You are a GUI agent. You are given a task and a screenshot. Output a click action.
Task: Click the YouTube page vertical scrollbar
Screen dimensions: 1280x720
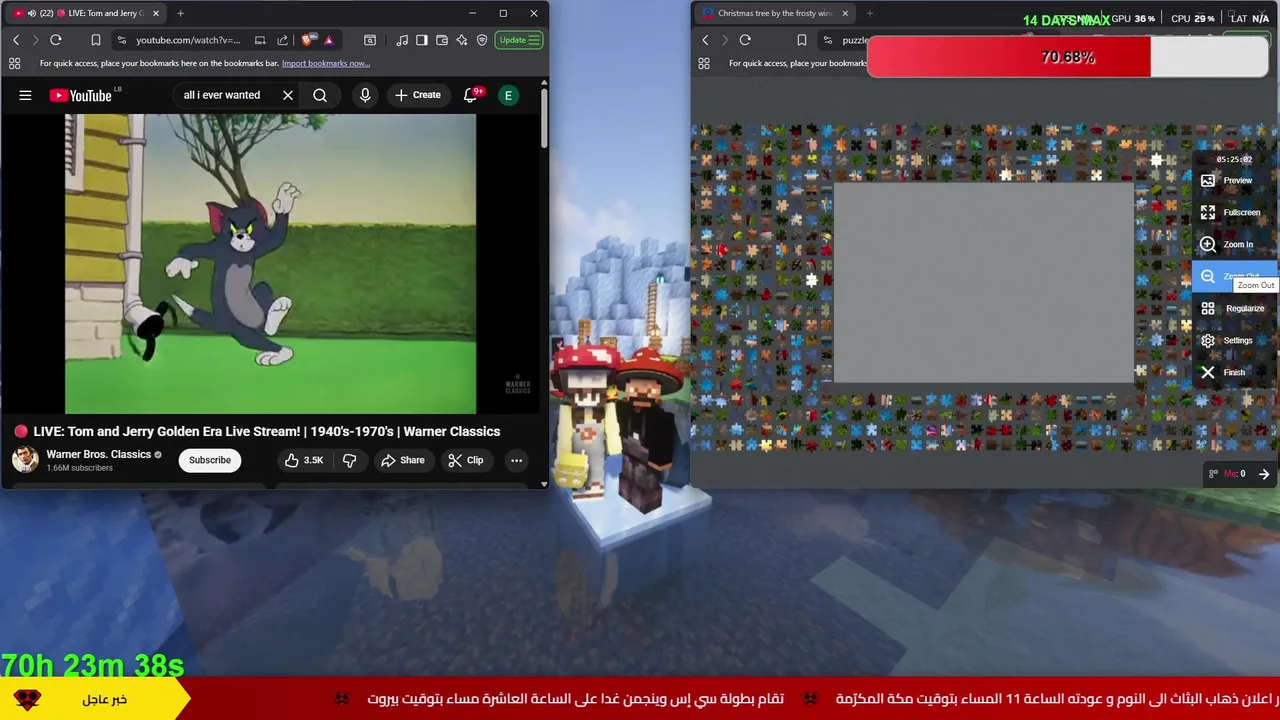pyautogui.click(x=544, y=120)
